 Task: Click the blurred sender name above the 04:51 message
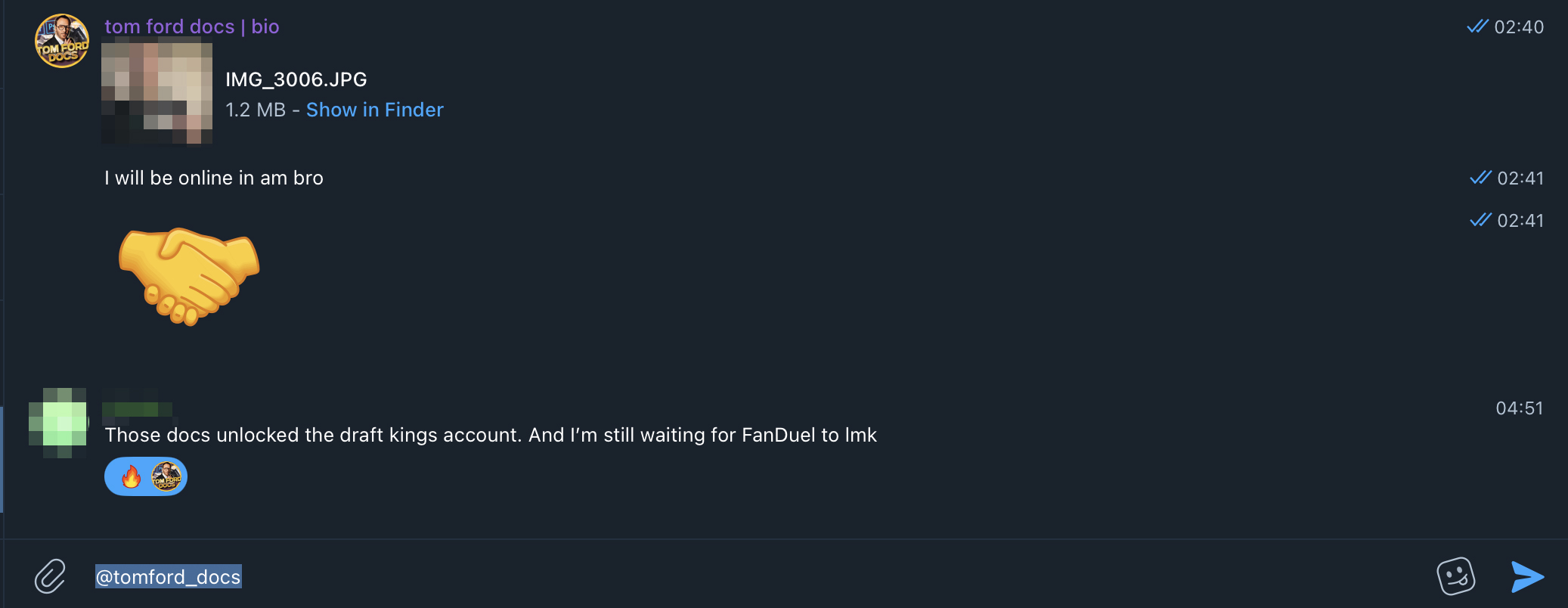(138, 409)
